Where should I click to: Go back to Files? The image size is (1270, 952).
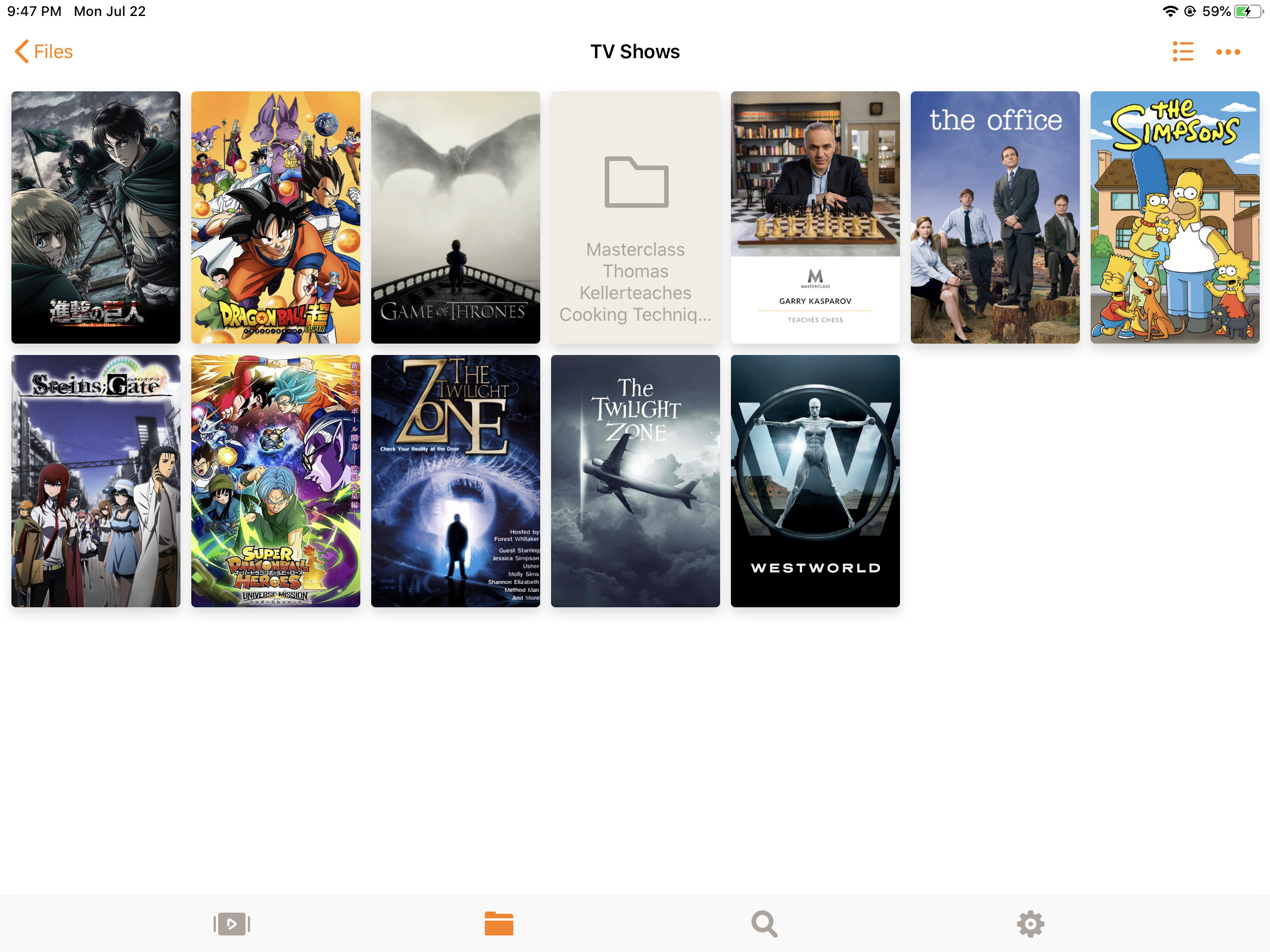(53, 51)
